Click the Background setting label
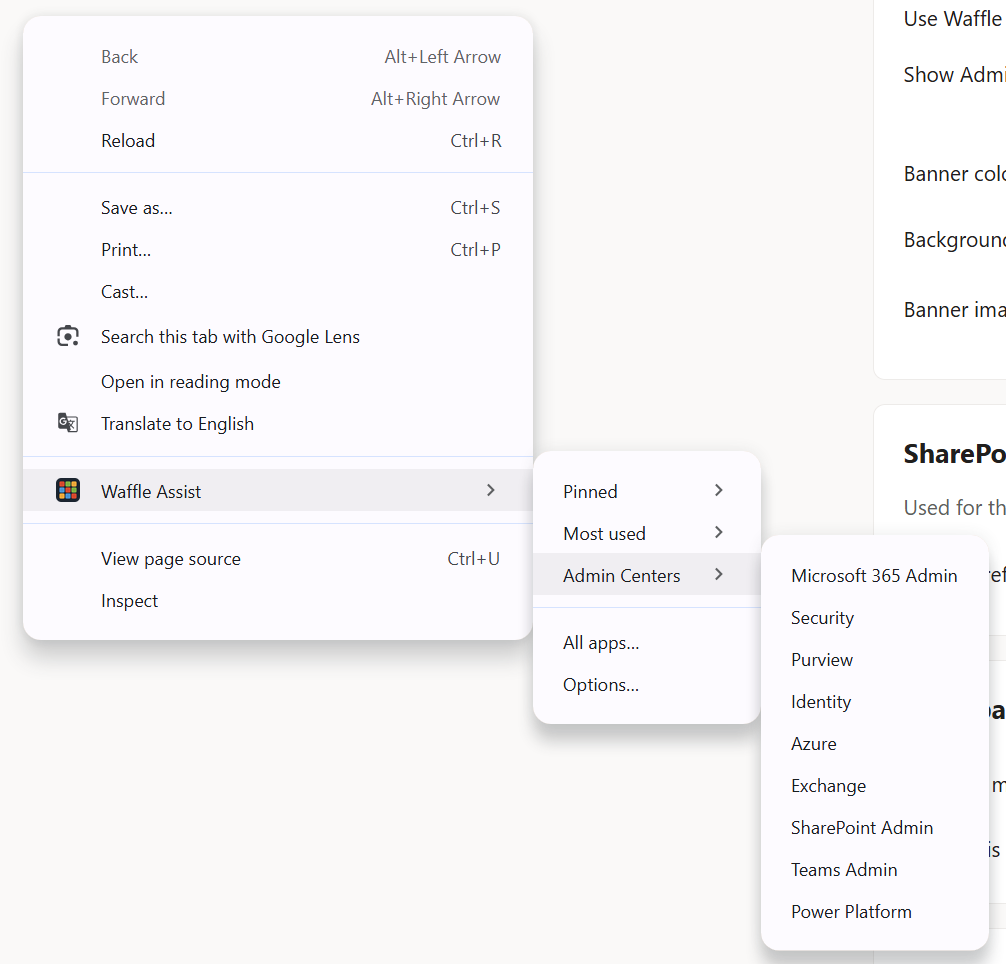 tap(954, 240)
